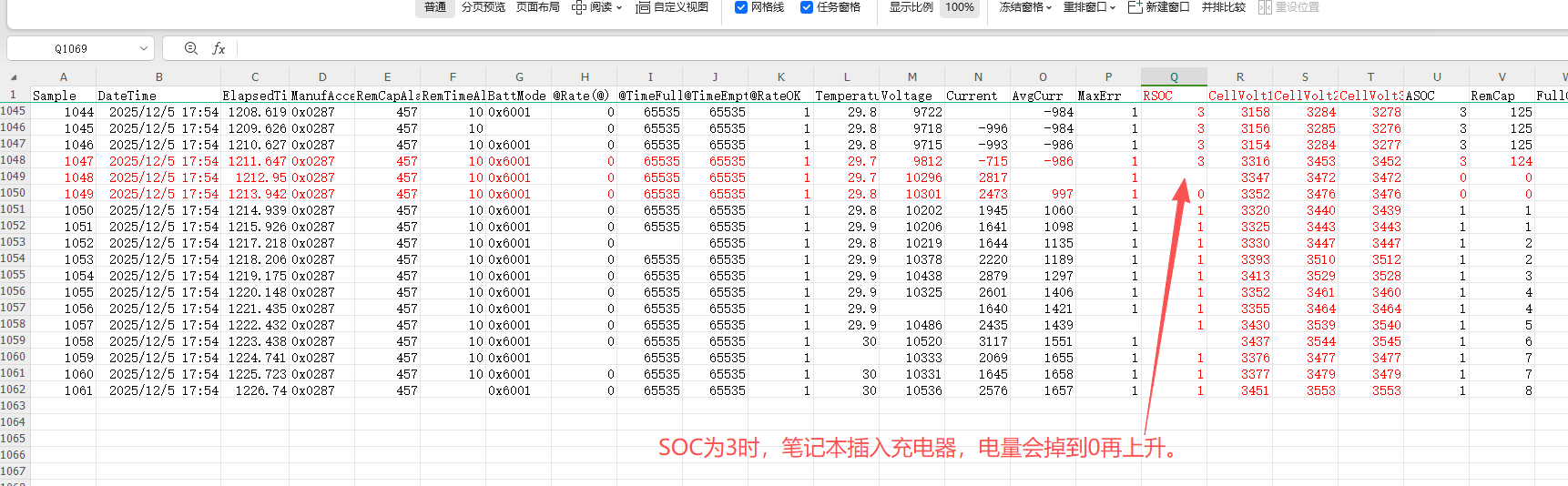Click the Voltage header cell

pos(911,96)
